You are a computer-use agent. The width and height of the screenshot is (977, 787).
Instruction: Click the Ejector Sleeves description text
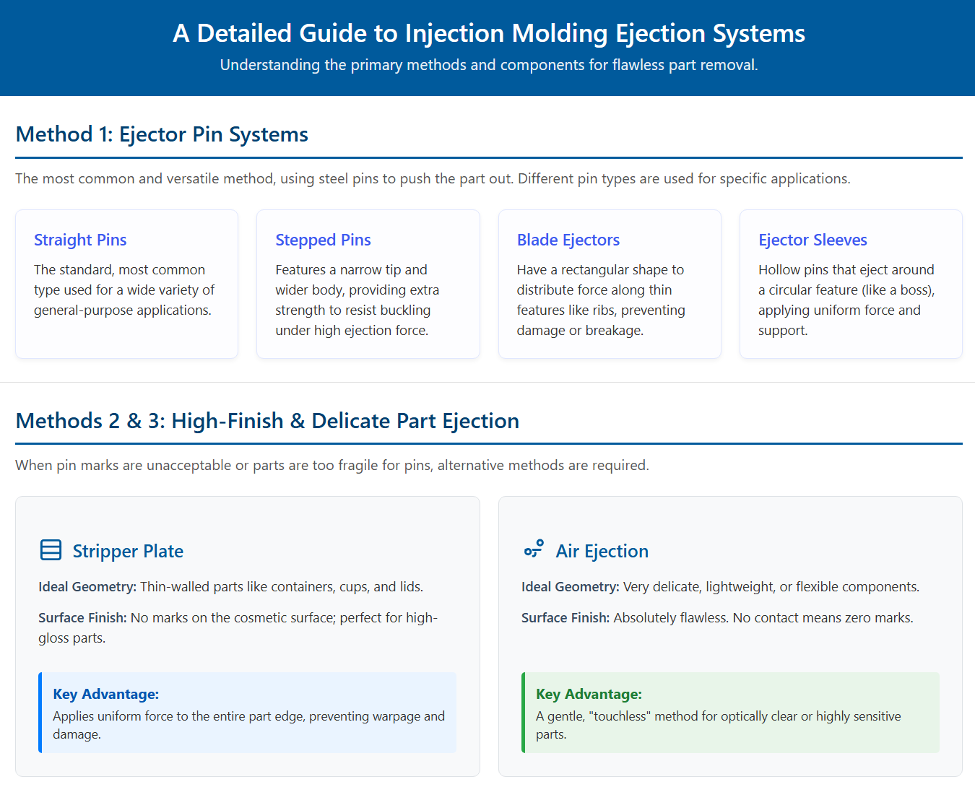[x=846, y=300]
